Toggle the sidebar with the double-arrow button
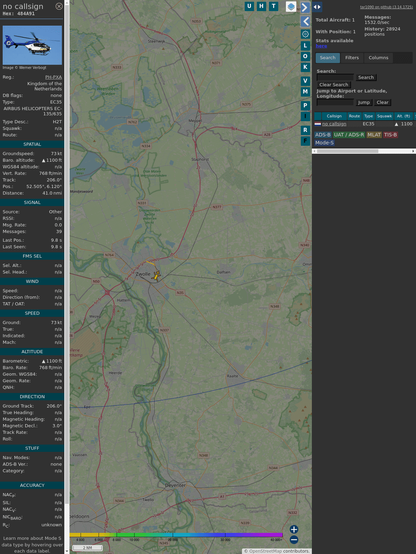The image size is (416, 554). pyautogui.click(x=317, y=7)
